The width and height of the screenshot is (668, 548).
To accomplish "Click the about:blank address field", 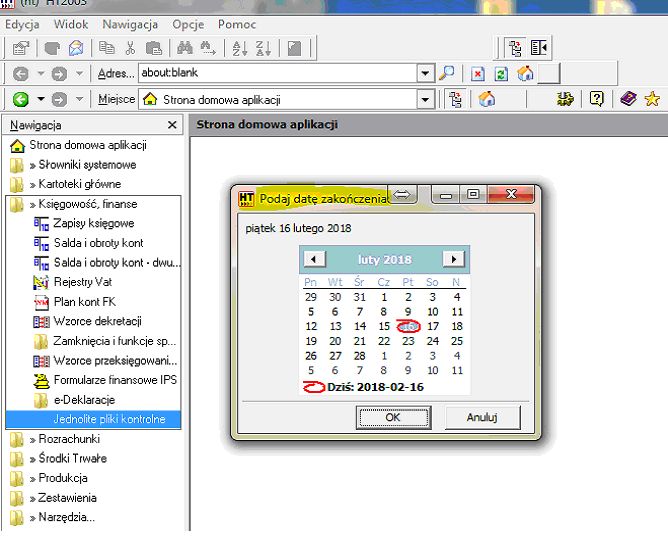I will click(278, 73).
